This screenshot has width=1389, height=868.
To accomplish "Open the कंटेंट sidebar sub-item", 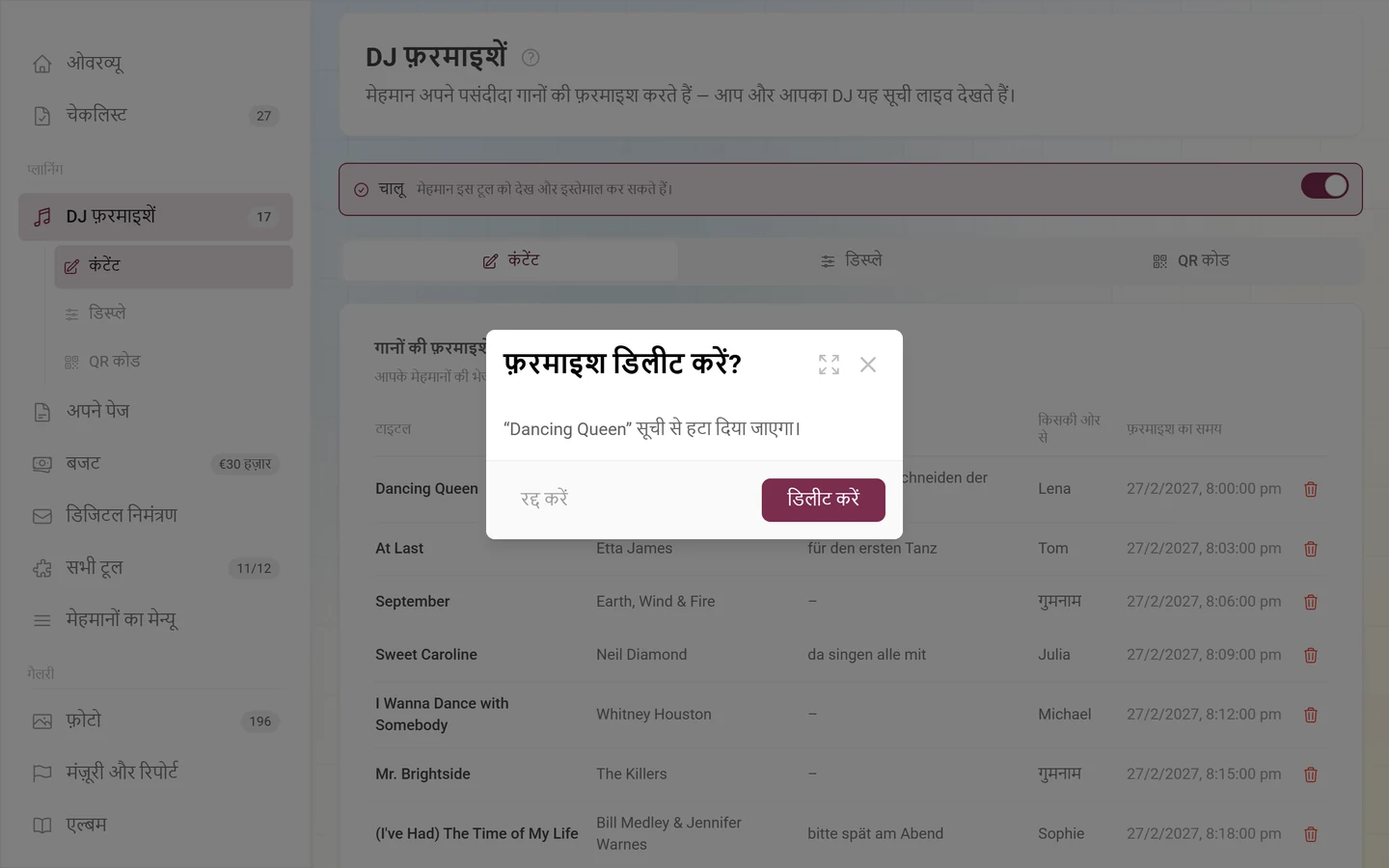I will (x=174, y=266).
